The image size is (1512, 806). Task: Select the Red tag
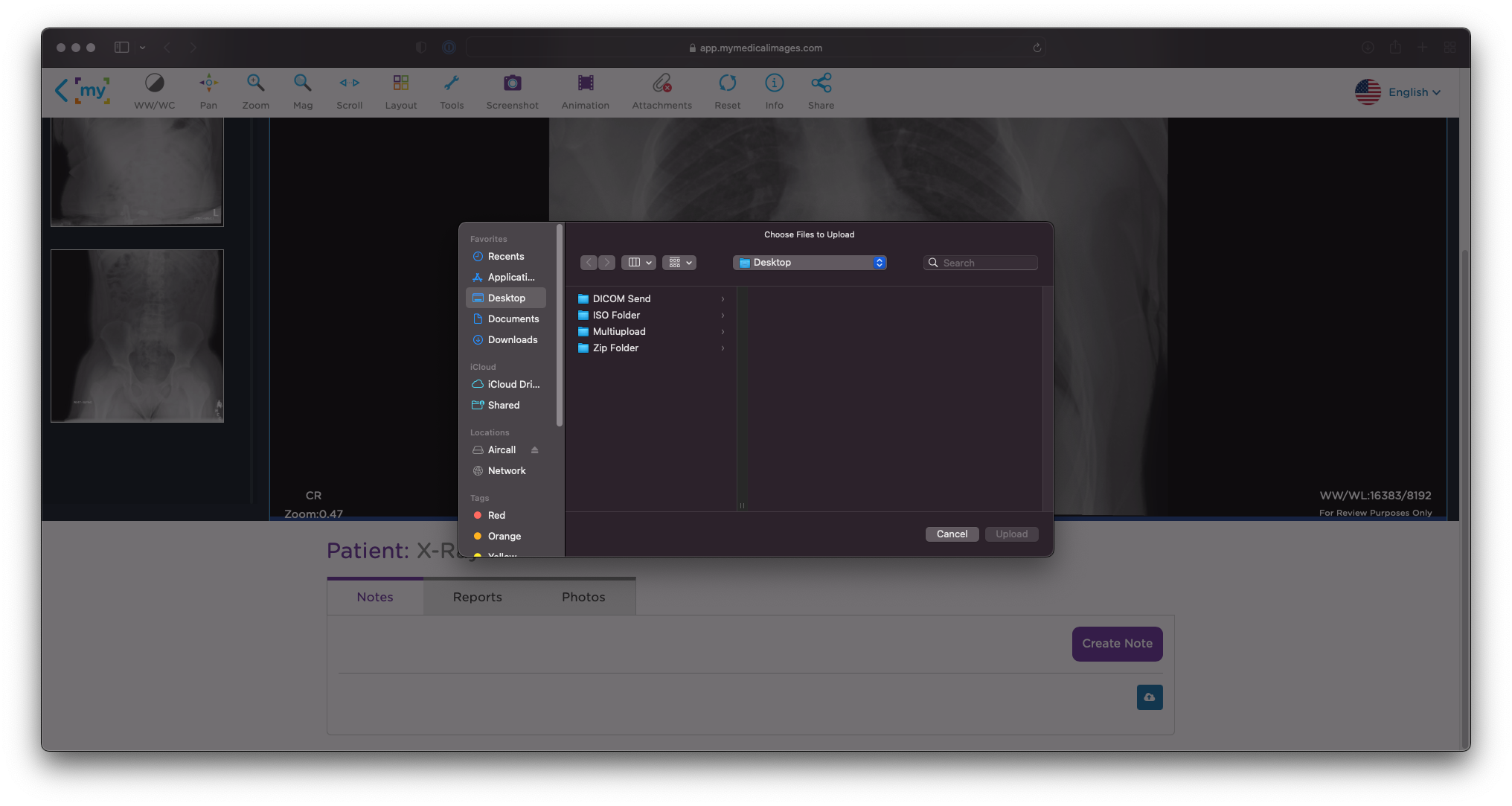point(496,516)
